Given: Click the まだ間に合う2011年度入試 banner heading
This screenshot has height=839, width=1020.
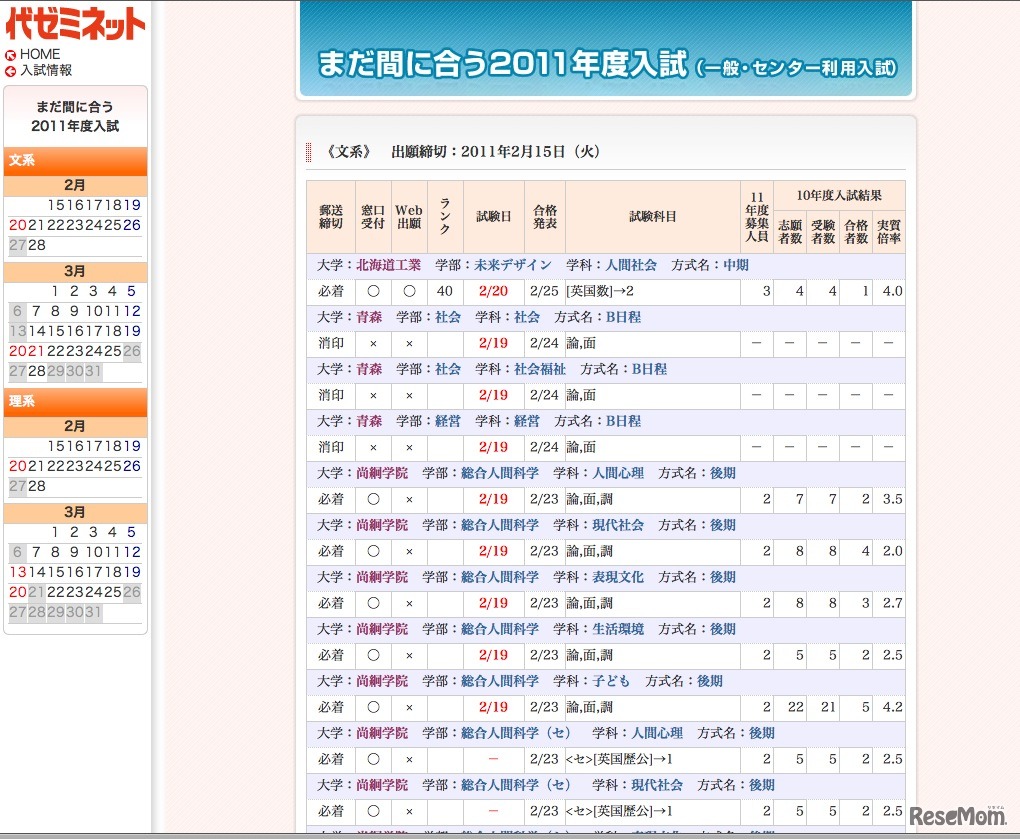Looking at the screenshot, I should (x=605, y=66).
